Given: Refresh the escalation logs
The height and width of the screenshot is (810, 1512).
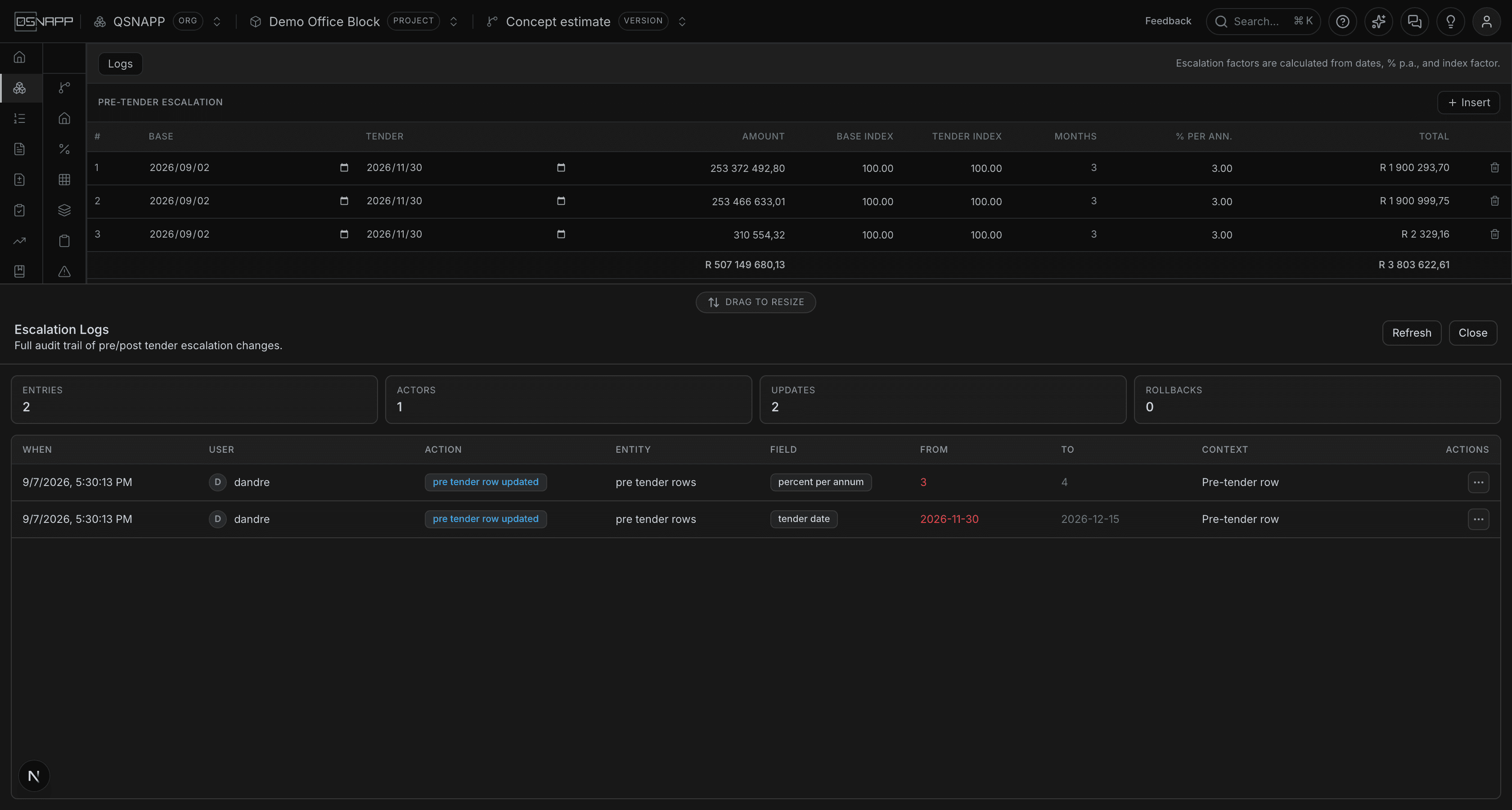Looking at the screenshot, I should (1412, 333).
